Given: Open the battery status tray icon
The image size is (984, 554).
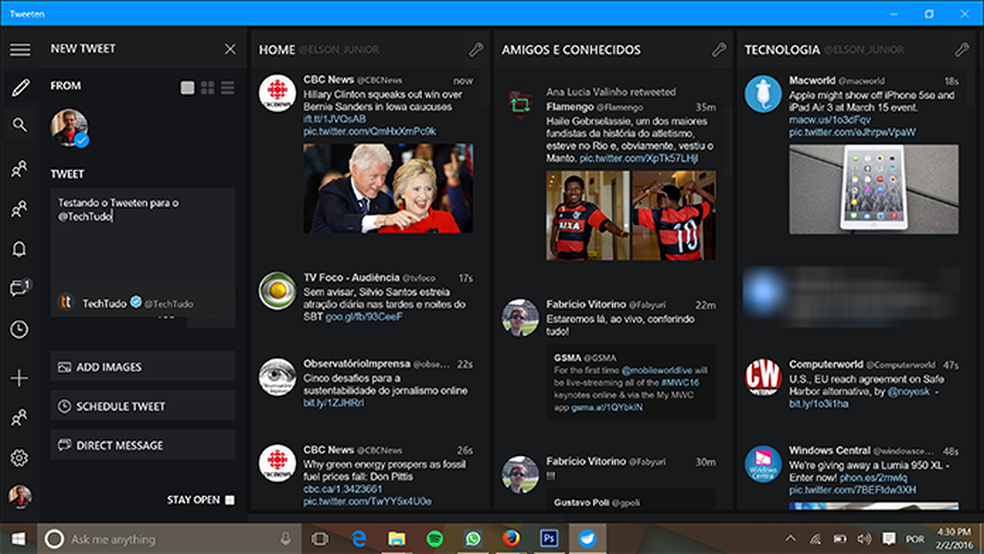Looking at the screenshot, I should [840, 538].
